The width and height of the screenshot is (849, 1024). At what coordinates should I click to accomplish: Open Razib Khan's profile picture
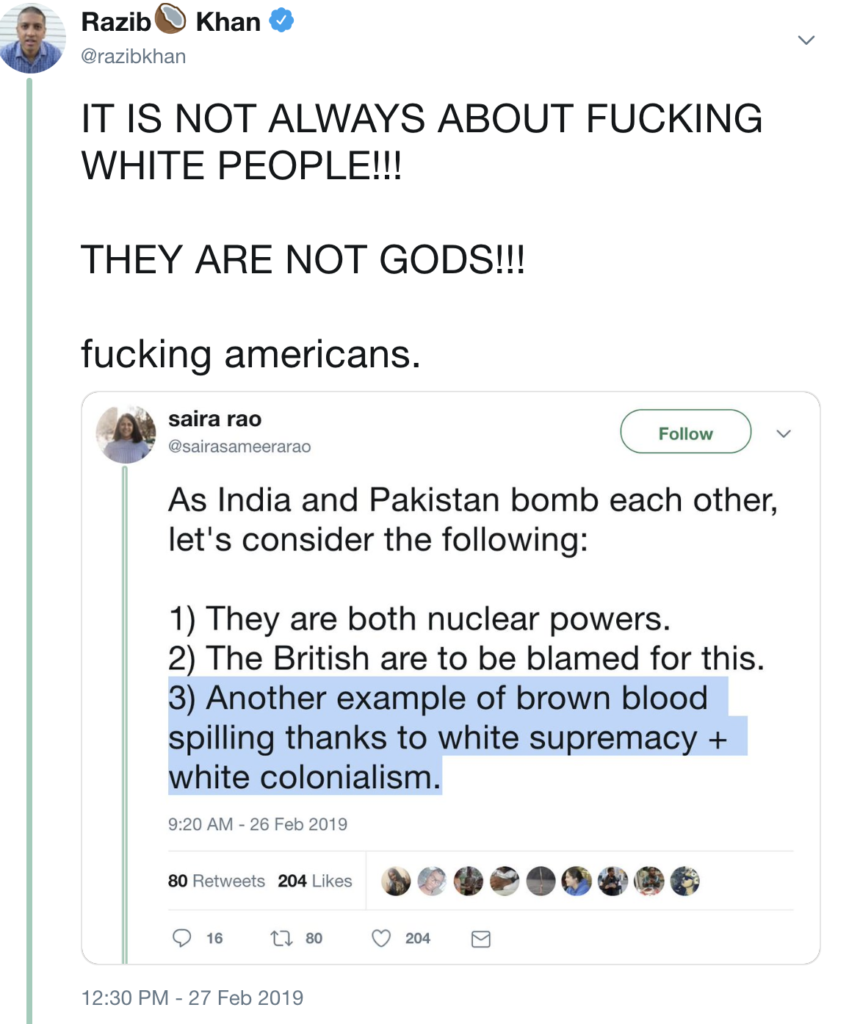pyautogui.click(x=31, y=37)
